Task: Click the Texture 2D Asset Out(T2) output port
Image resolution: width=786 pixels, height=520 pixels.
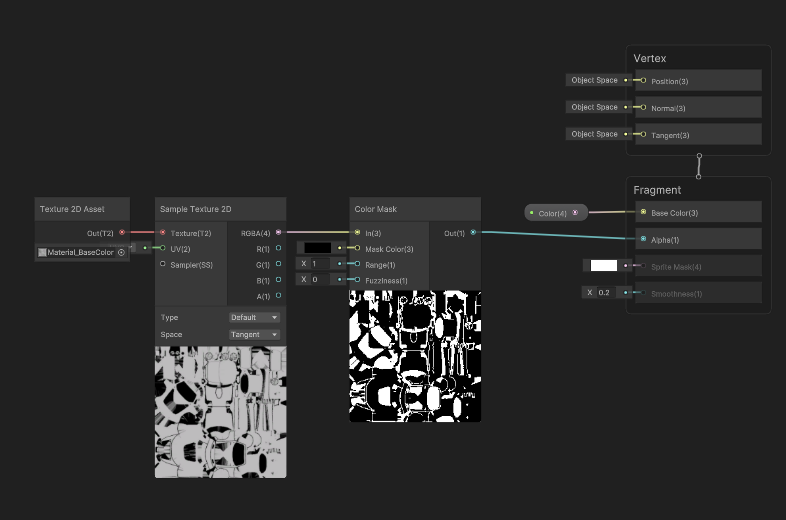Action: point(122,233)
